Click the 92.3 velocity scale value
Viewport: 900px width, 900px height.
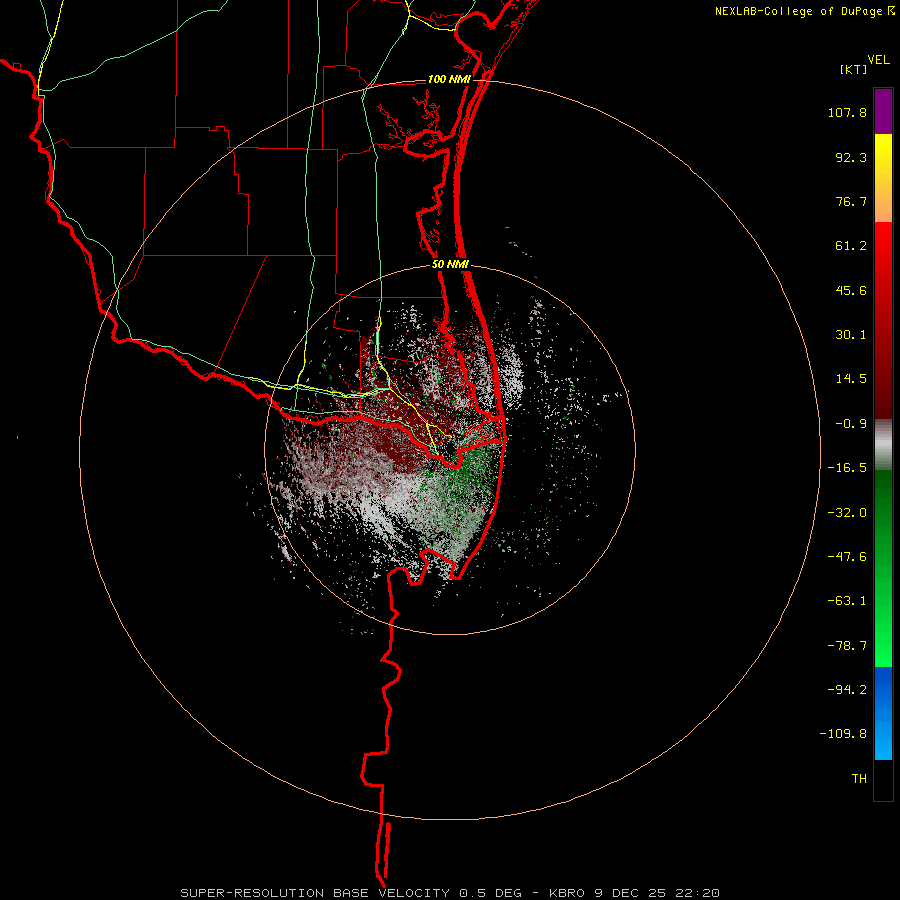coord(851,157)
